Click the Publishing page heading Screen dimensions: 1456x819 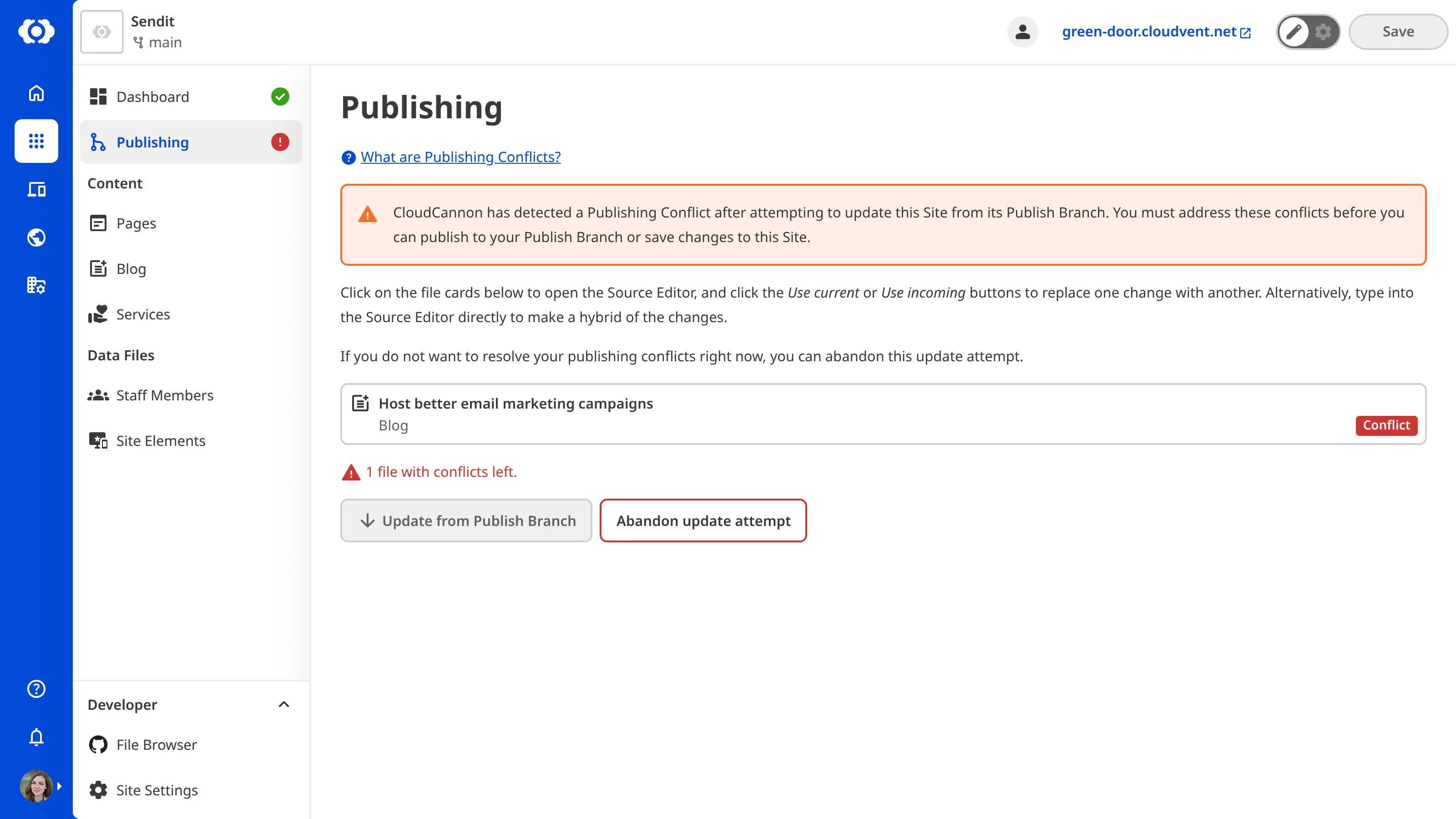(x=422, y=107)
